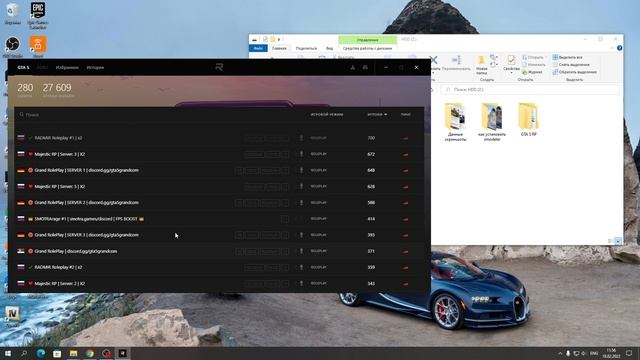Show hidden tray icons chevron
Image resolution: width=640 pixels, height=360 pixels.
pos(560,353)
